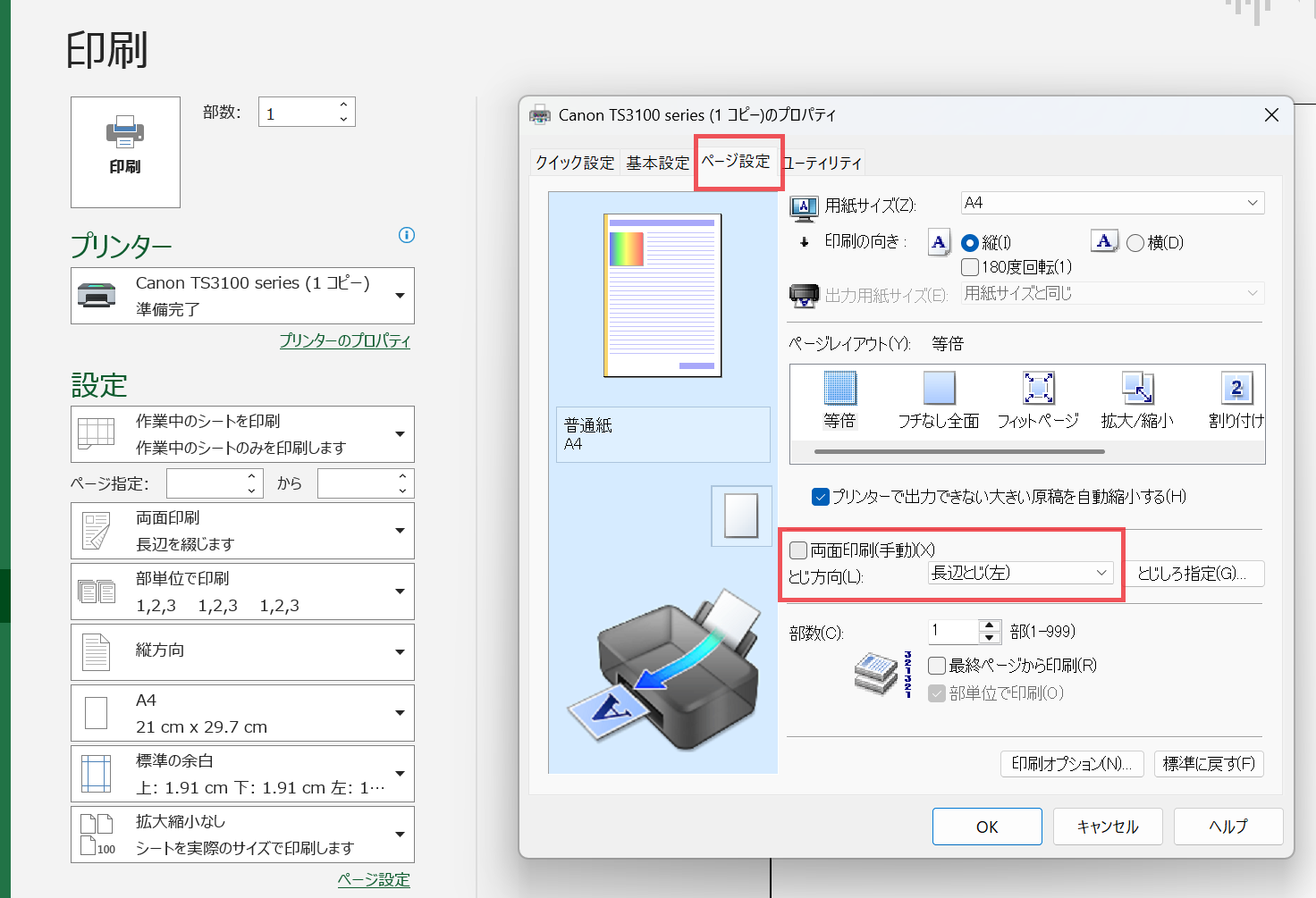
Task: Select the フチなし全面 borderless layout icon
Action: (x=939, y=390)
